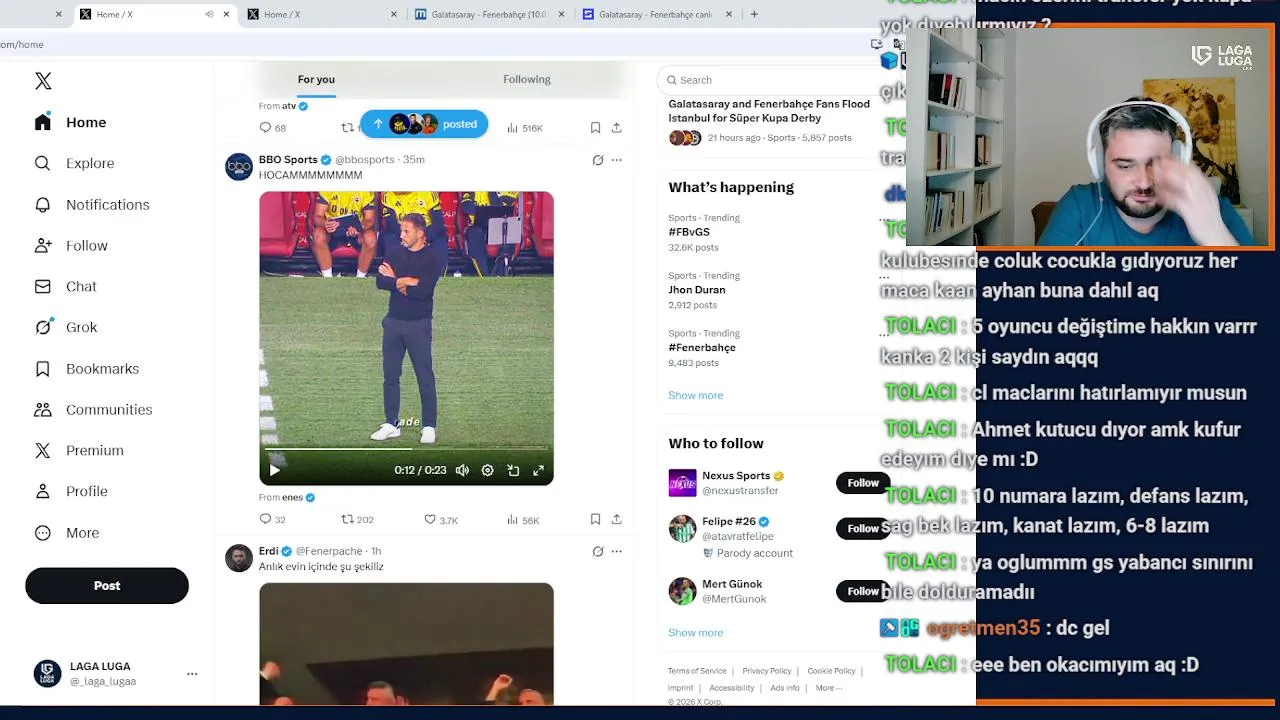Open the Communities page

(x=93, y=409)
